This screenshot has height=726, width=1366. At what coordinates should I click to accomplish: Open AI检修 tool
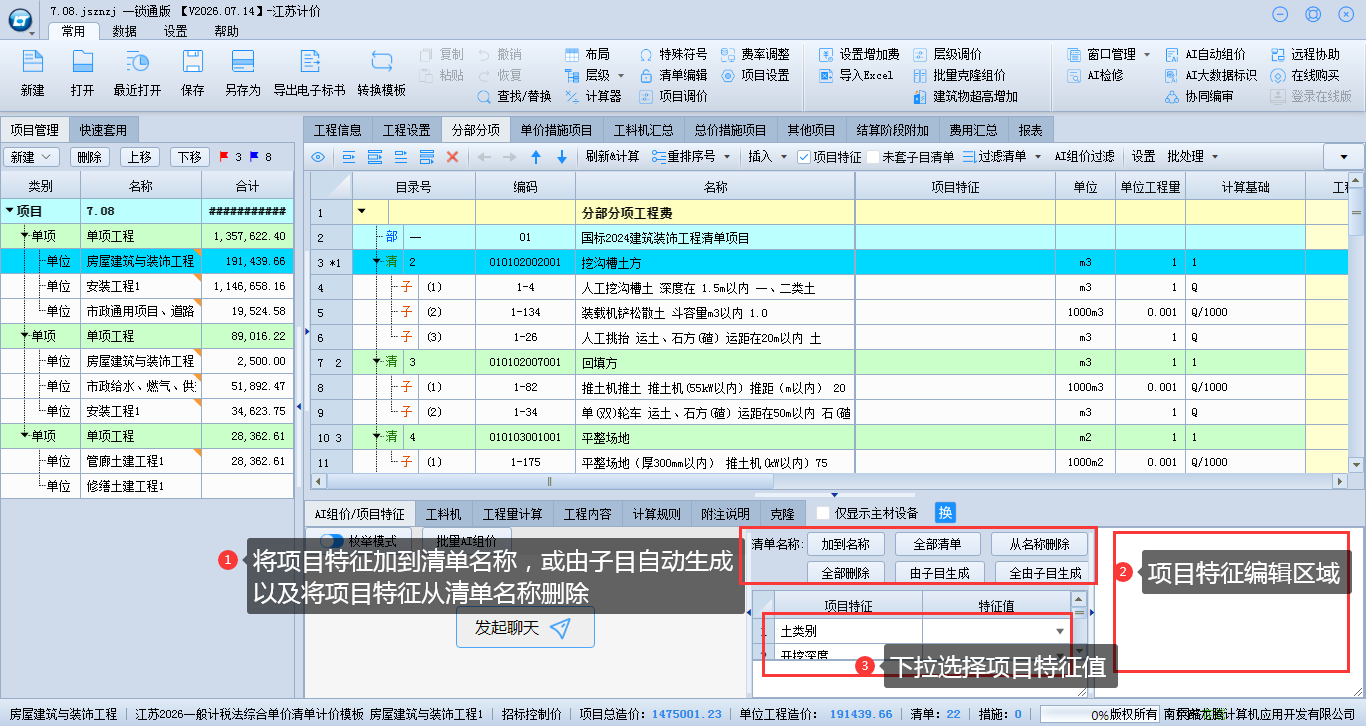1095,75
